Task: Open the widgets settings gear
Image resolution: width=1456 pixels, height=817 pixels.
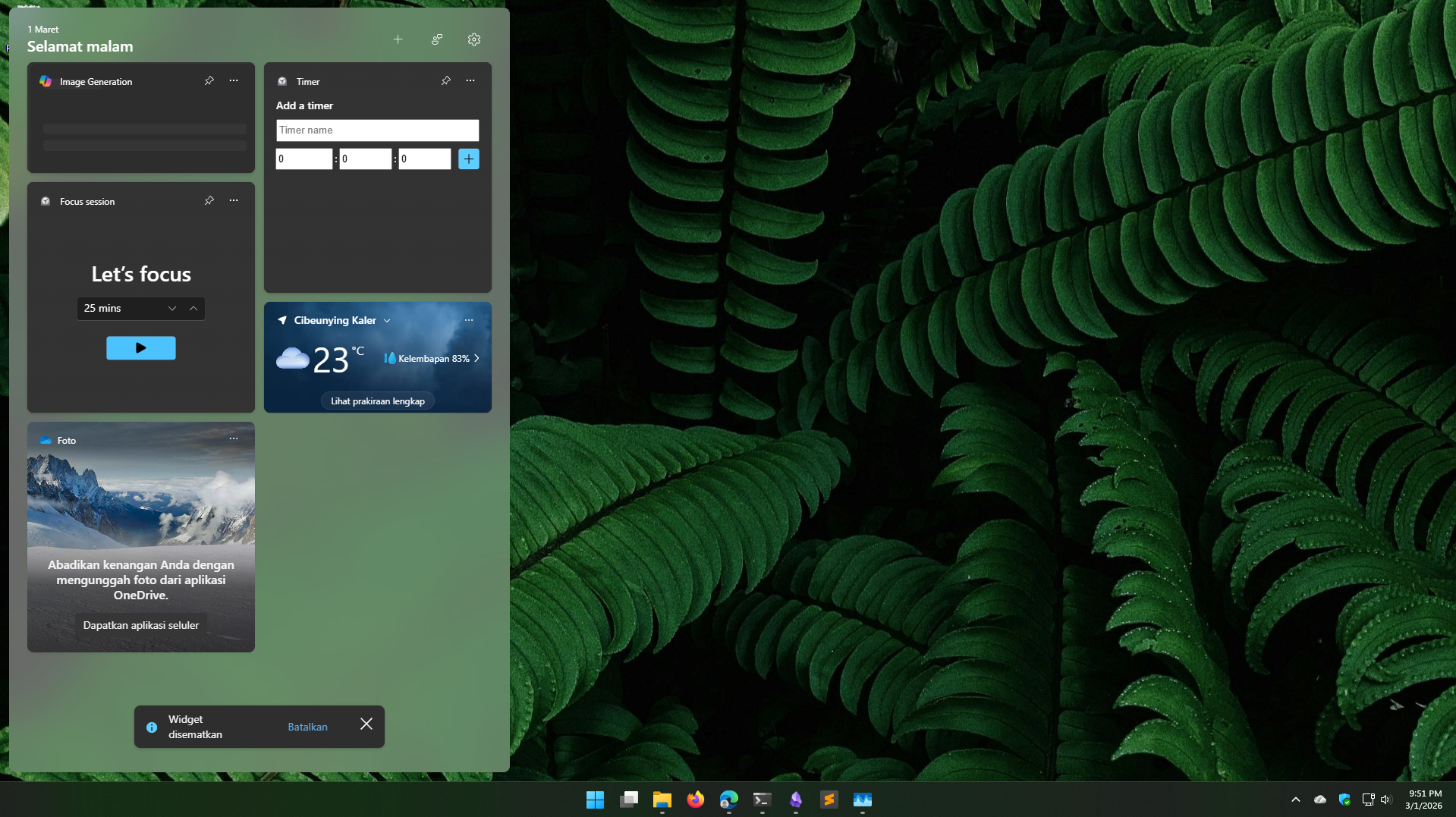Action: click(x=474, y=39)
